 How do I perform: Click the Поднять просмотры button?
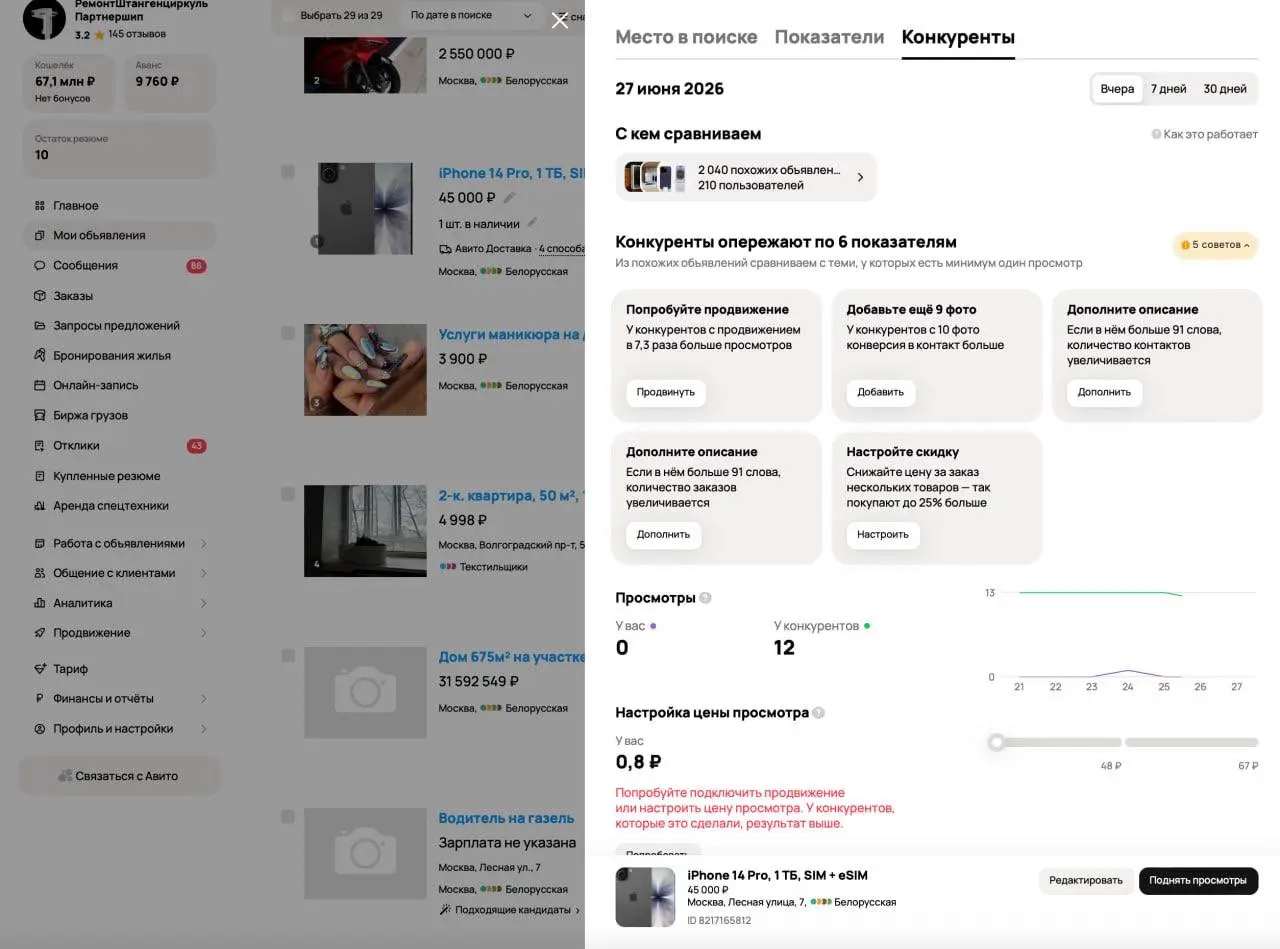(1198, 881)
